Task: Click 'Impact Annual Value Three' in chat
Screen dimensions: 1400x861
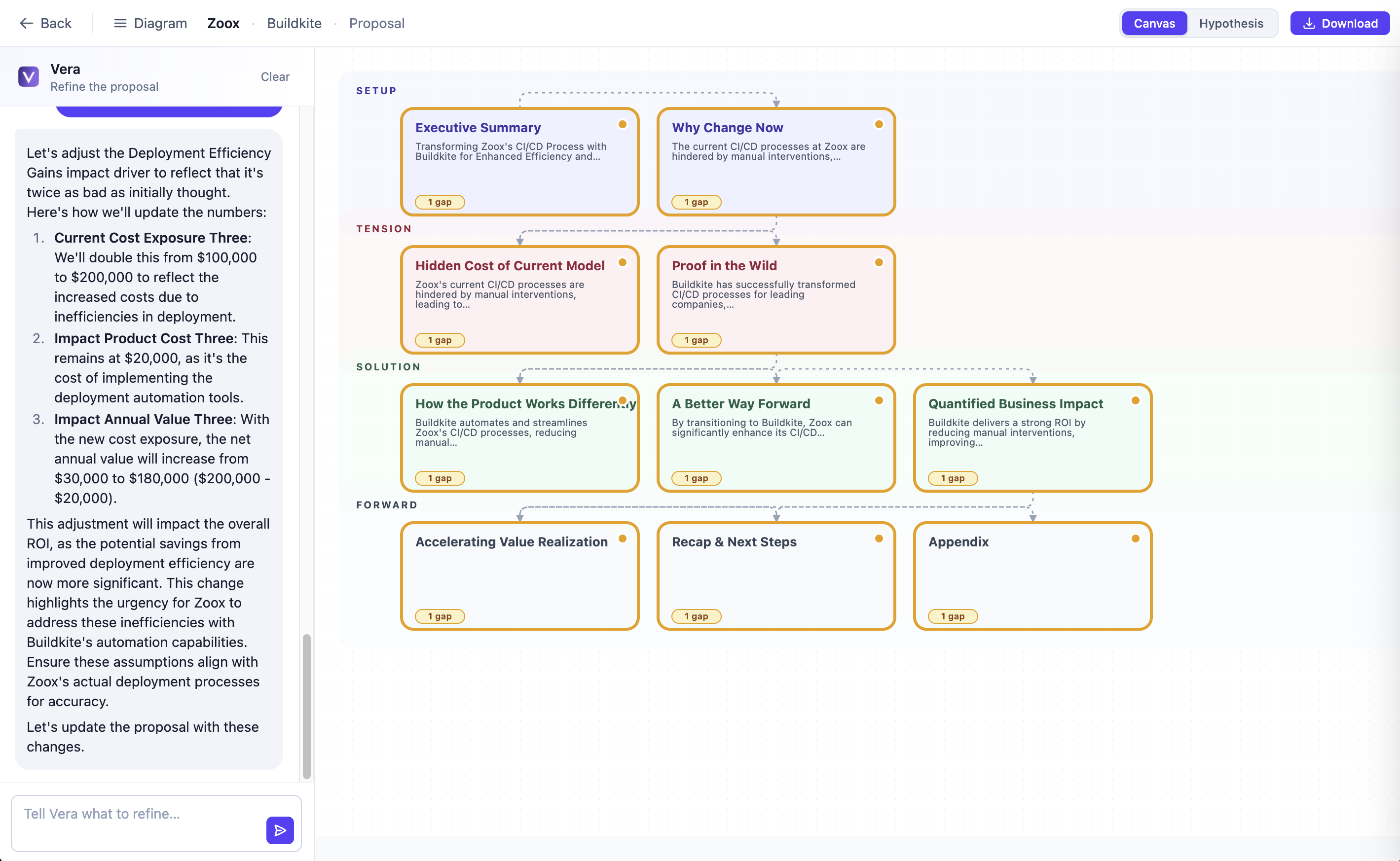Action: click(x=144, y=419)
